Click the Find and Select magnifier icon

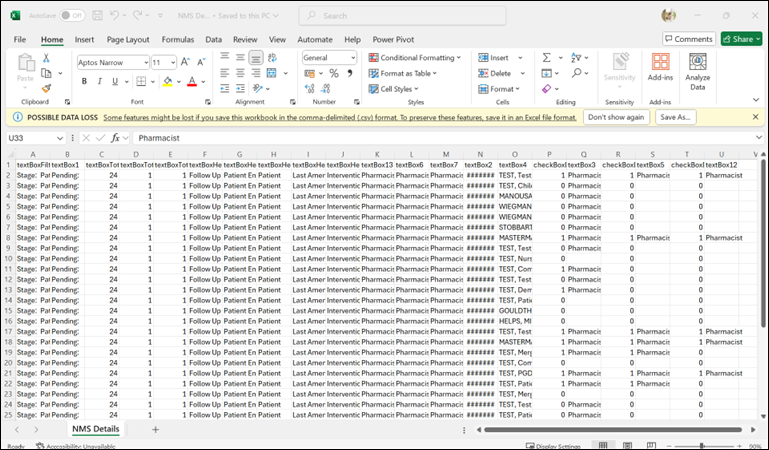tap(577, 73)
